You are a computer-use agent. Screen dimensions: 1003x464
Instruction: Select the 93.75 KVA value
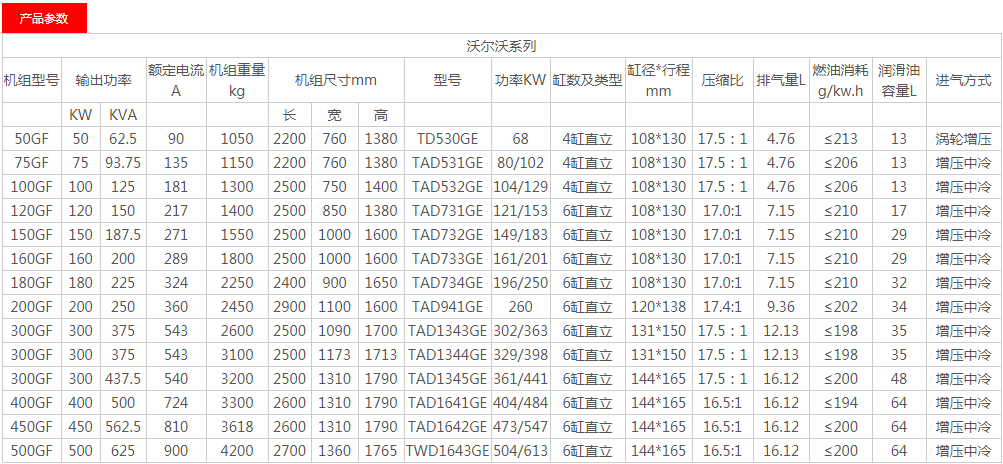point(123,163)
